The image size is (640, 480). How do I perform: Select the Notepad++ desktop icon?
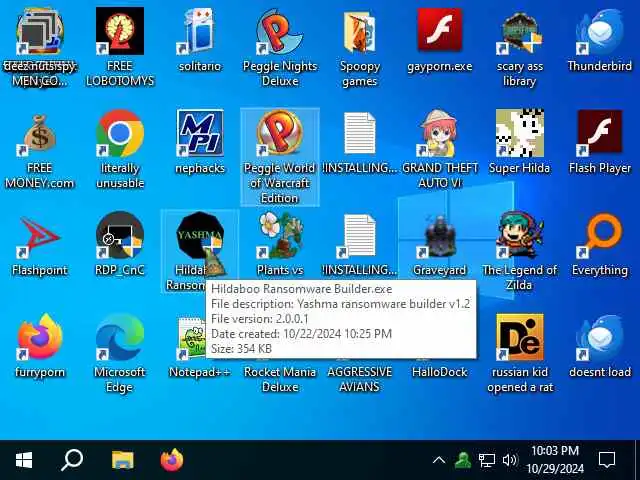(x=192, y=339)
